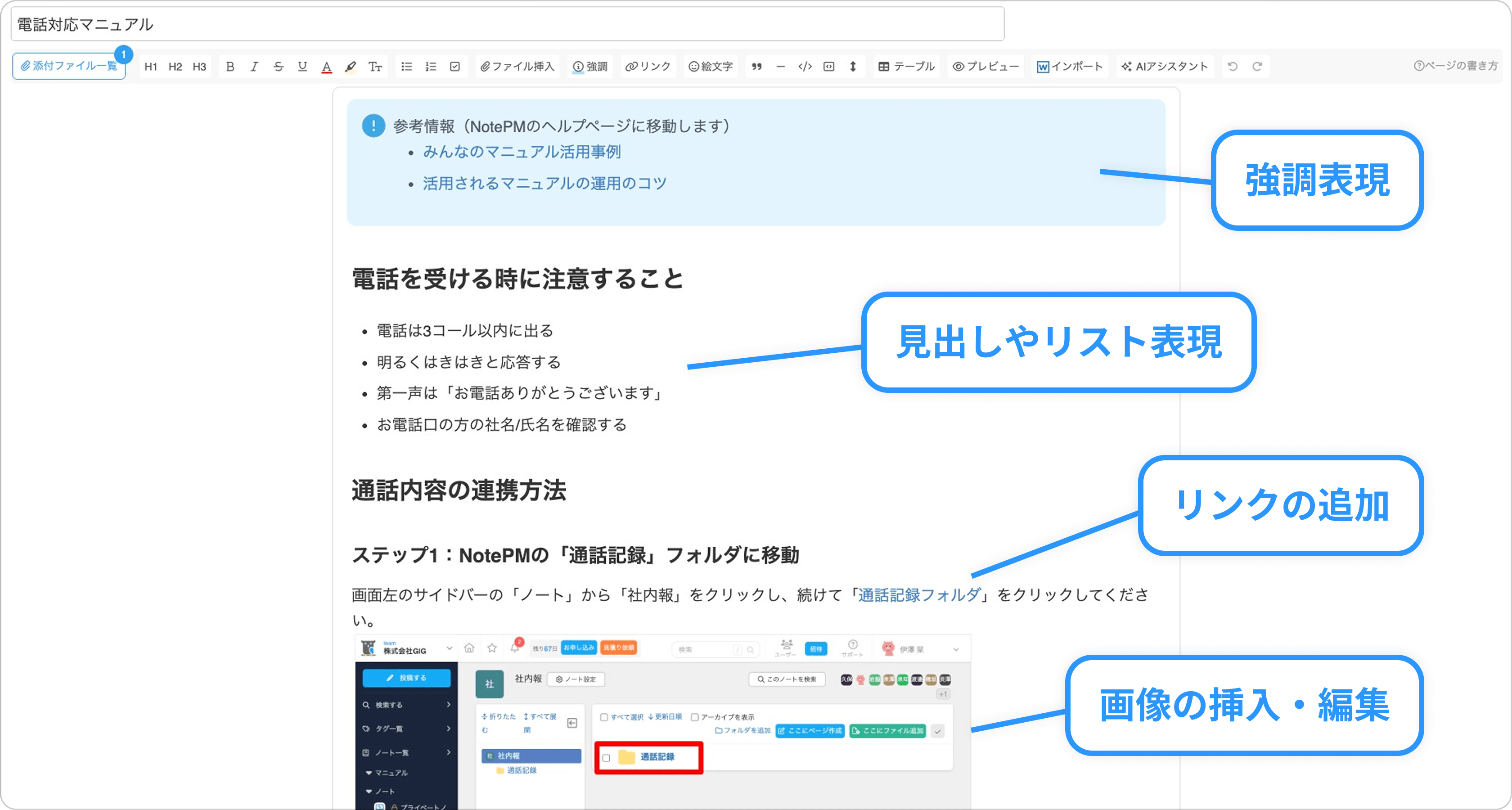
Task: Open the font size (Tt) menu
Action: tap(375, 66)
